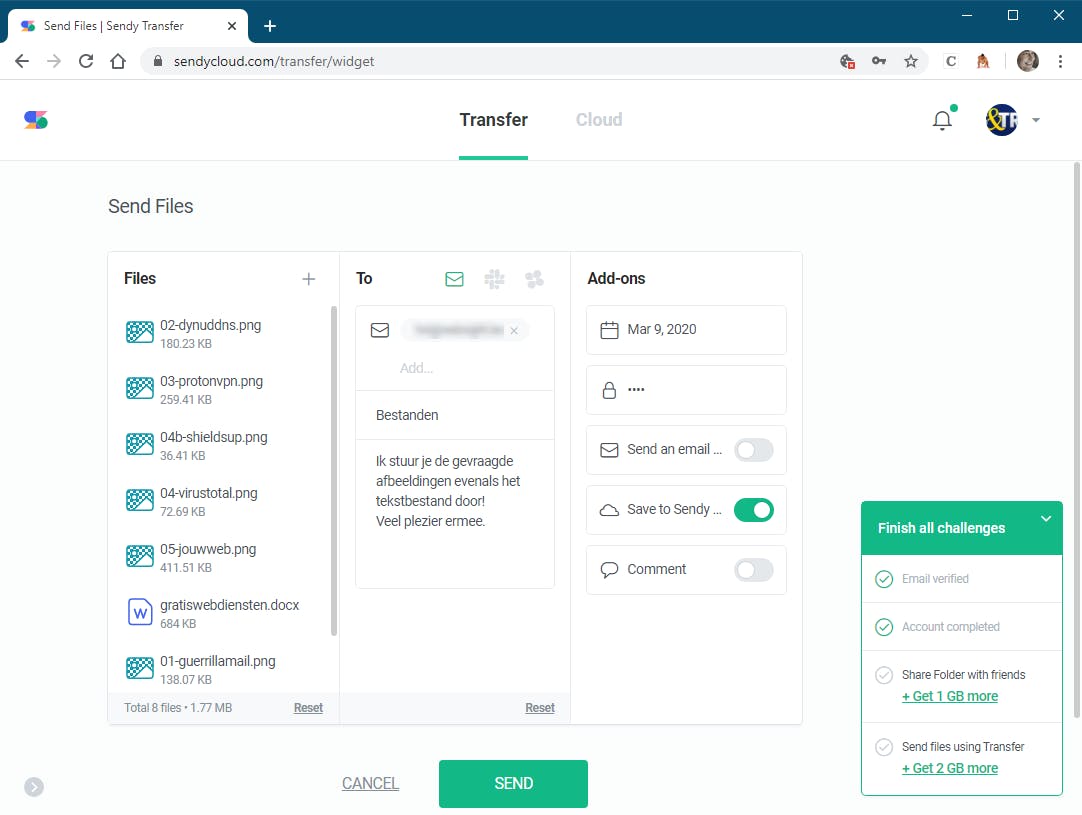This screenshot has height=815, width=1082.
Task: Expand the account dropdown arrow
Action: point(1036,120)
